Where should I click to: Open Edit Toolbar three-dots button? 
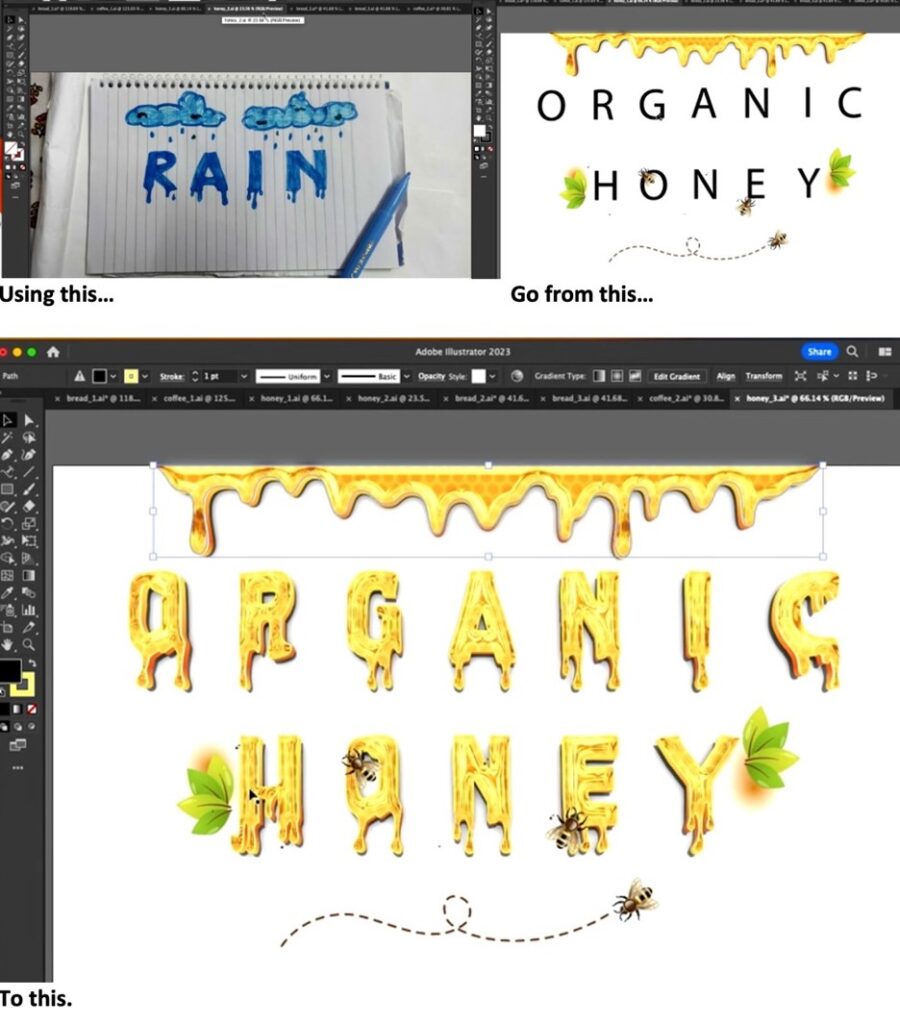18,767
